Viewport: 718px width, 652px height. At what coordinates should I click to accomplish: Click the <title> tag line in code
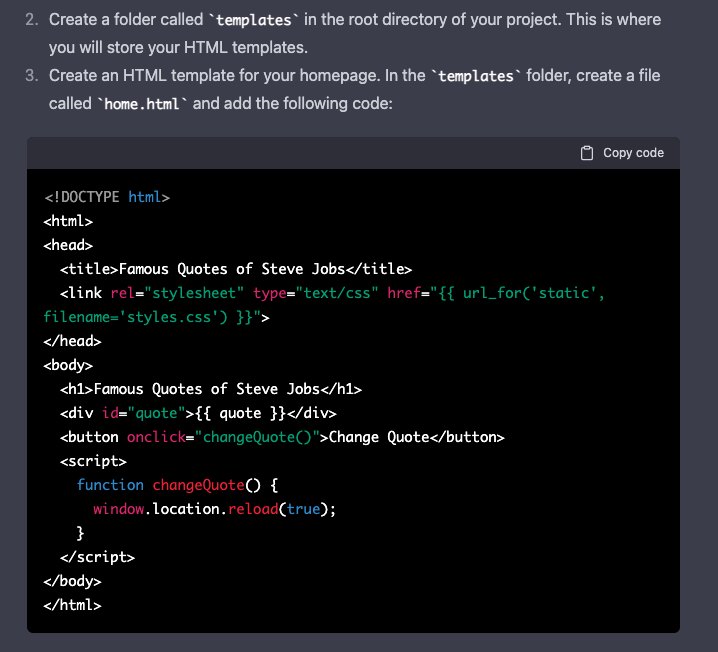(235, 269)
